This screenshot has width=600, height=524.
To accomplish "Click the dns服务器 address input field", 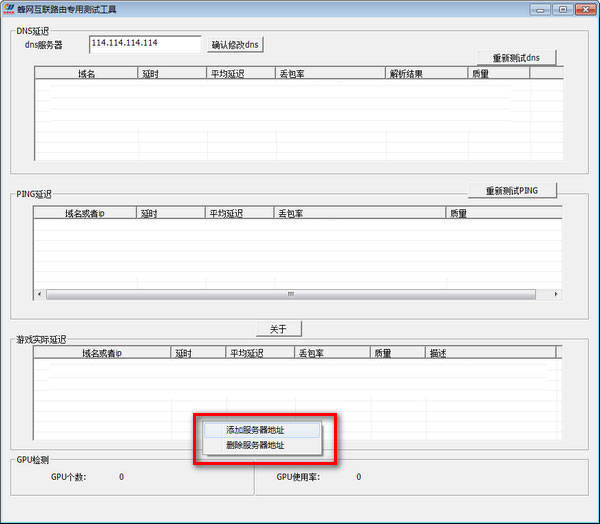I will 145,44.
